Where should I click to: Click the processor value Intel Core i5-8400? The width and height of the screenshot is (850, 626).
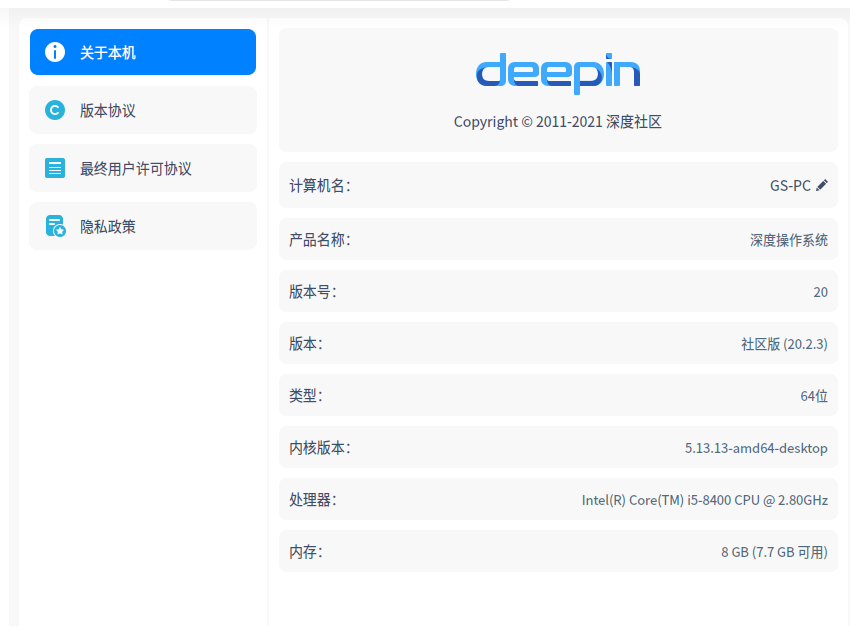coord(705,500)
